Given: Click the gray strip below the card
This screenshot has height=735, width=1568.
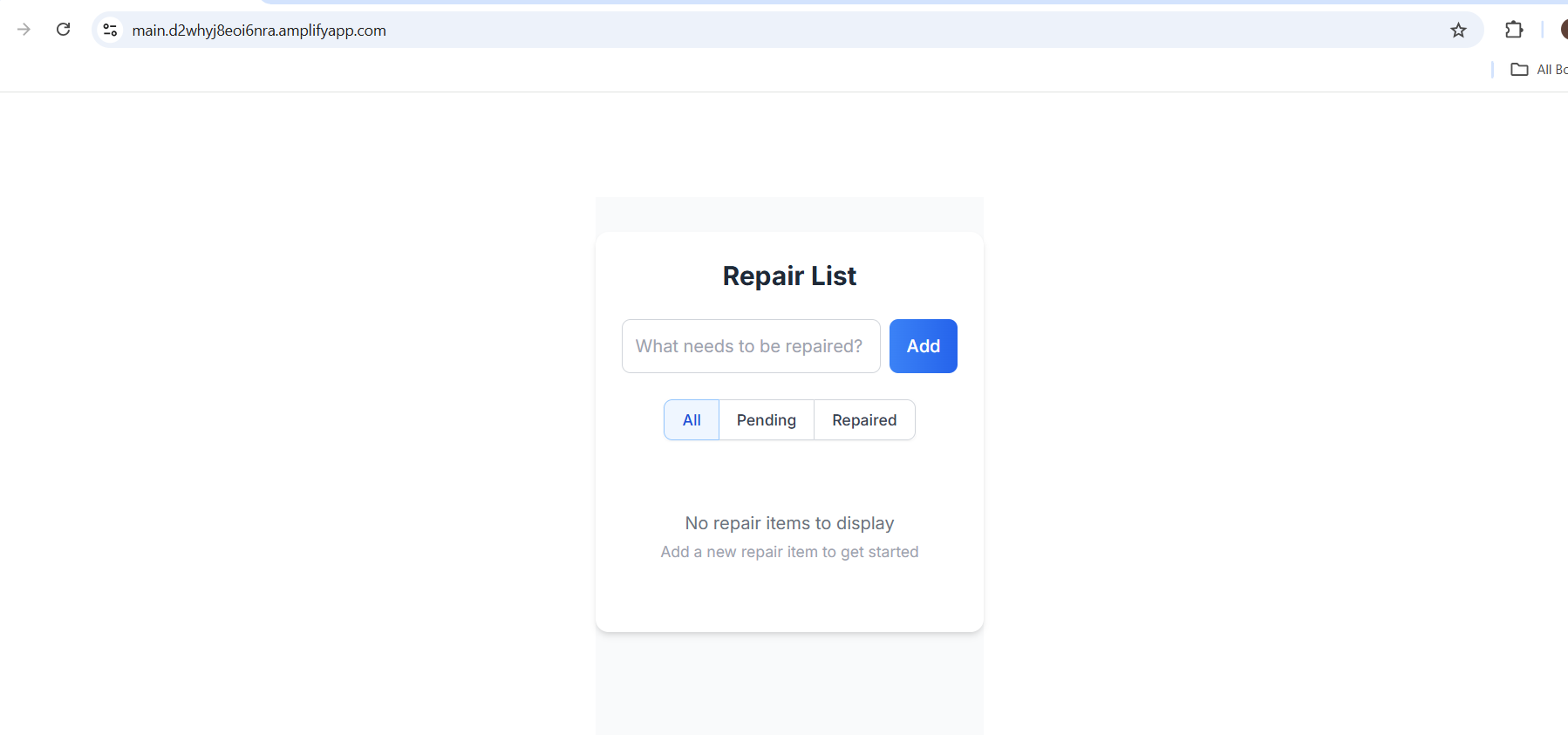Looking at the screenshot, I should tap(789, 684).
